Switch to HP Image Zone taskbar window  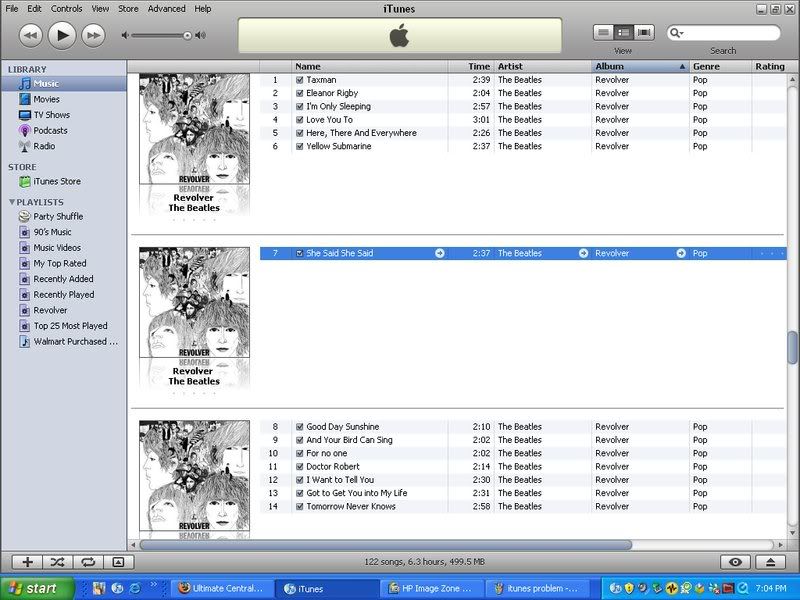pos(431,588)
